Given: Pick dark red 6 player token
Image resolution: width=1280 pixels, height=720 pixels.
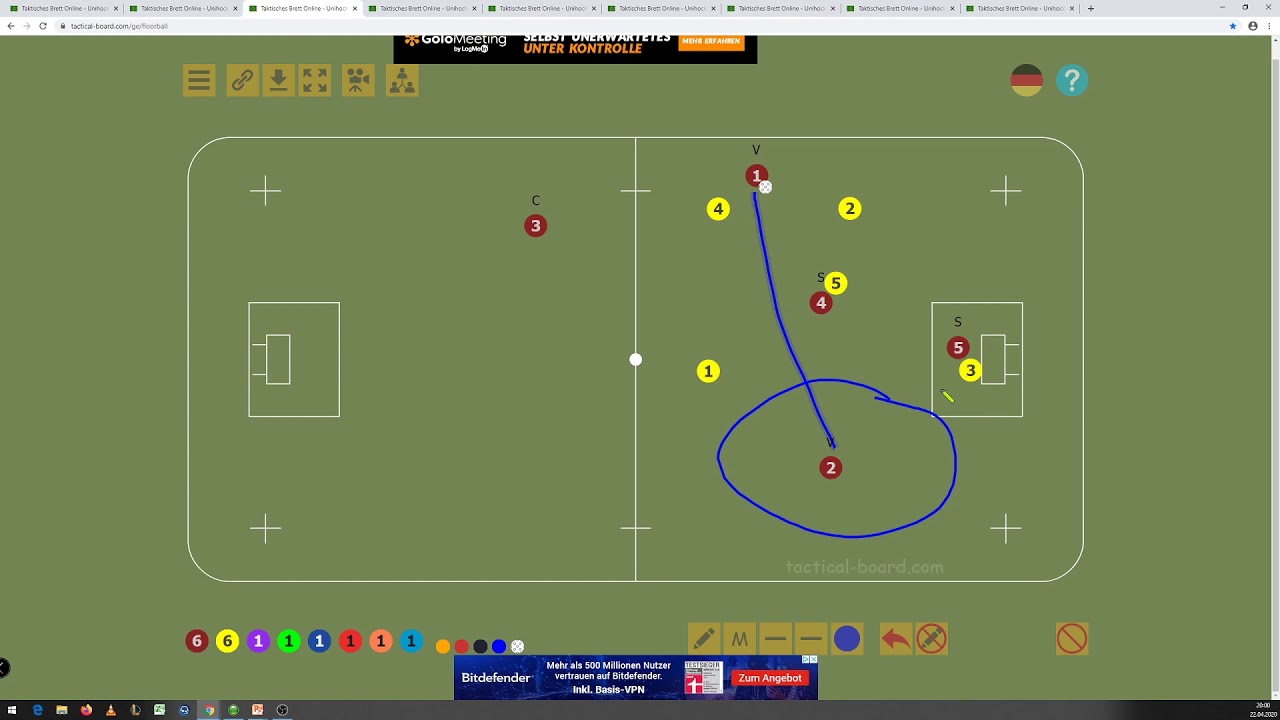Looking at the screenshot, I should [x=197, y=642].
